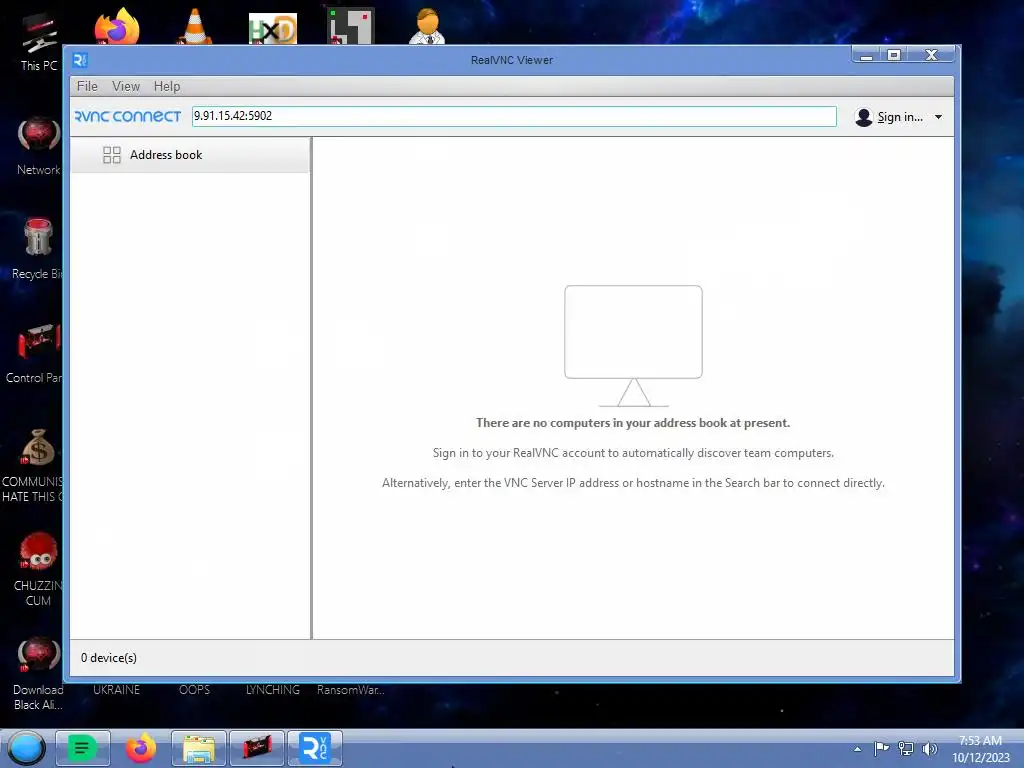
Task: Click 'Alternatively, enter the VNC Server' text
Action: [633, 483]
